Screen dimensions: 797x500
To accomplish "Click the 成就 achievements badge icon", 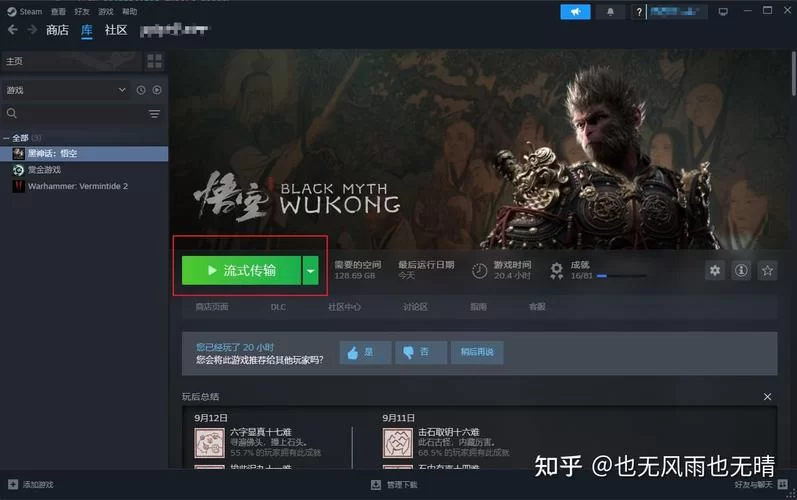I will [x=557, y=271].
